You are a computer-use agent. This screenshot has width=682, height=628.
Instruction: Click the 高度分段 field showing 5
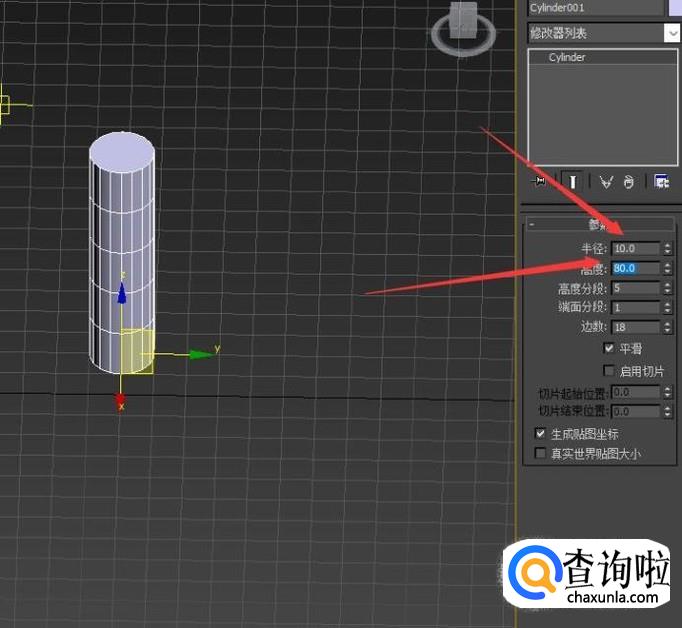click(635, 288)
